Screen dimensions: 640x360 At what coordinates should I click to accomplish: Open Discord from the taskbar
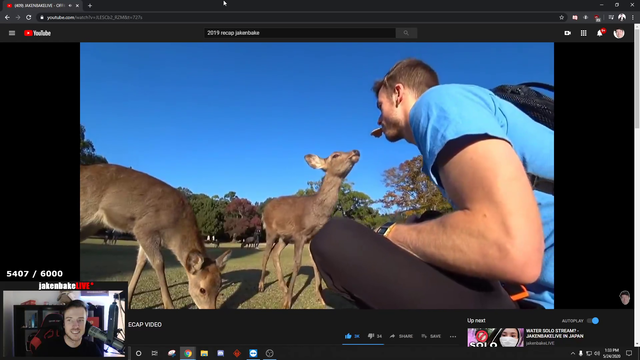(x=220, y=353)
